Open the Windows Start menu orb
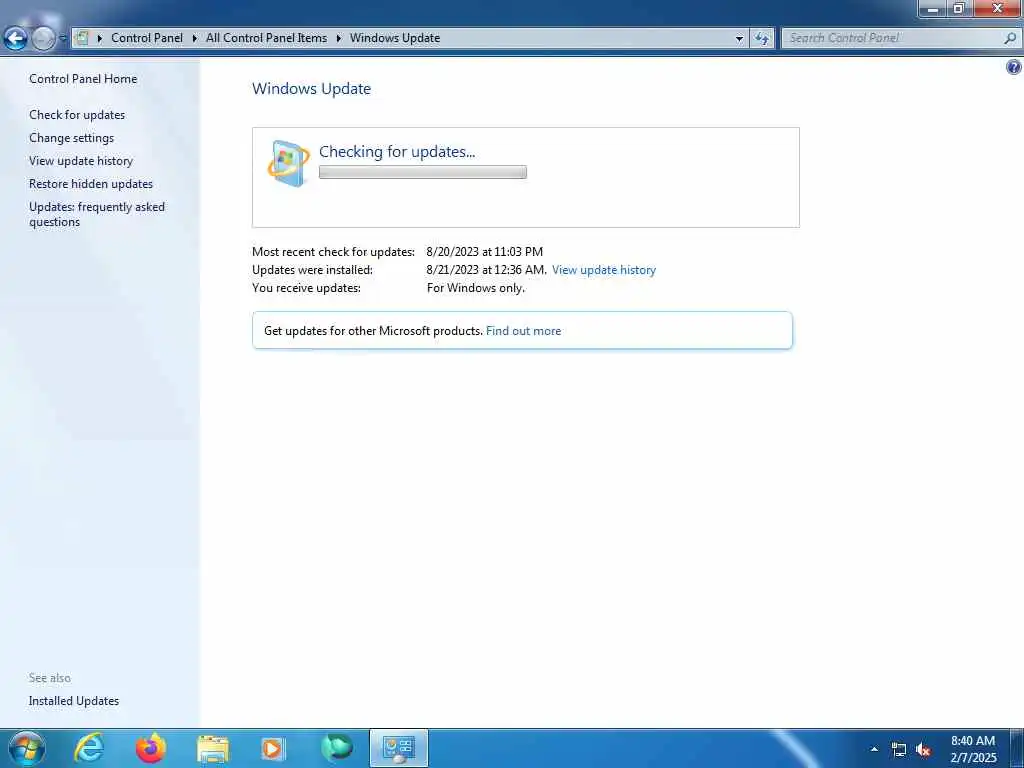Viewport: 1024px width, 768px height. pyautogui.click(x=27, y=748)
